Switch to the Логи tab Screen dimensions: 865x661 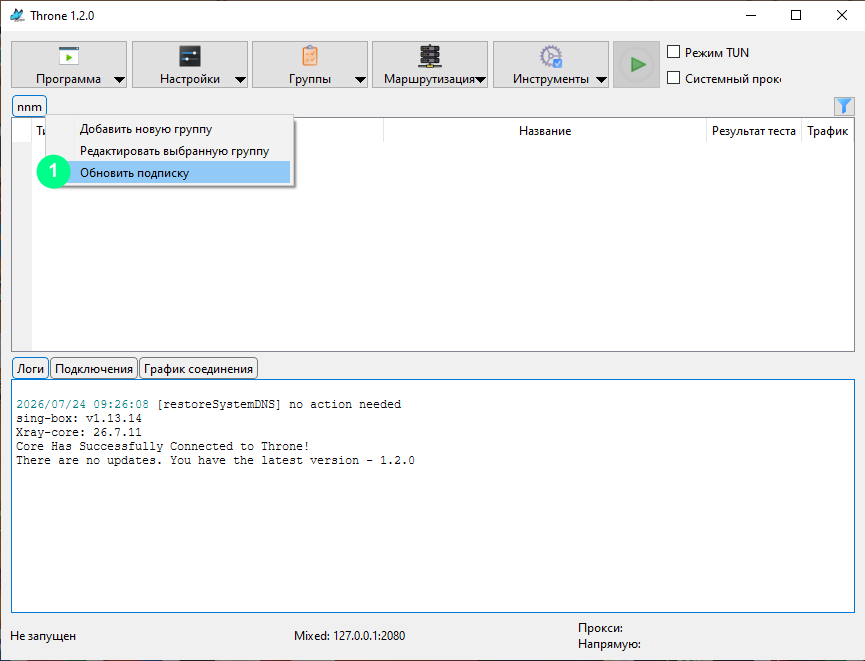coord(30,369)
